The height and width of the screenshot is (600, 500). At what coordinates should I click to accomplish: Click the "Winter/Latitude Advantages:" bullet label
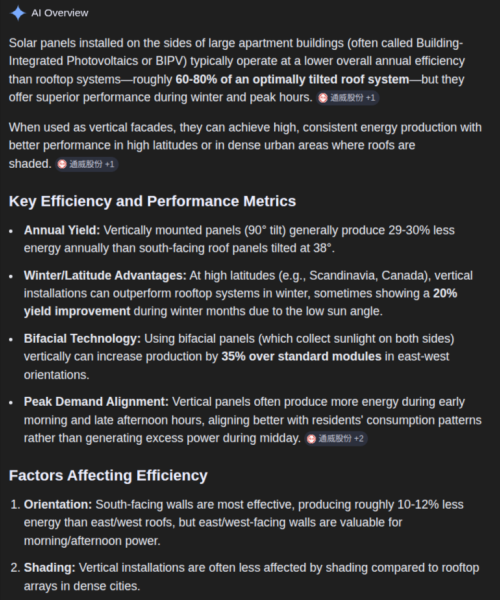coord(105,276)
